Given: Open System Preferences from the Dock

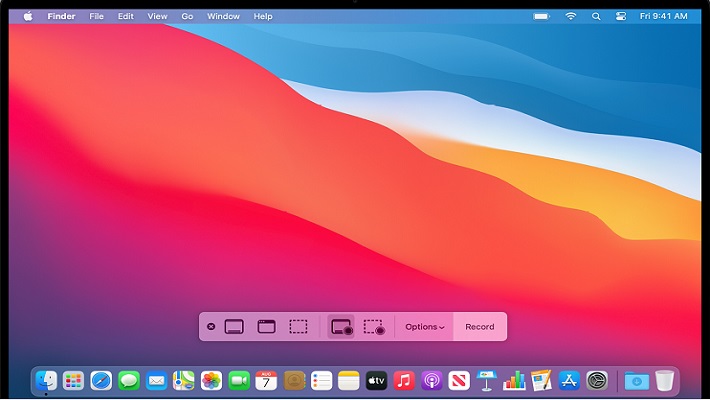Looking at the screenshot, I should point(597,381).
